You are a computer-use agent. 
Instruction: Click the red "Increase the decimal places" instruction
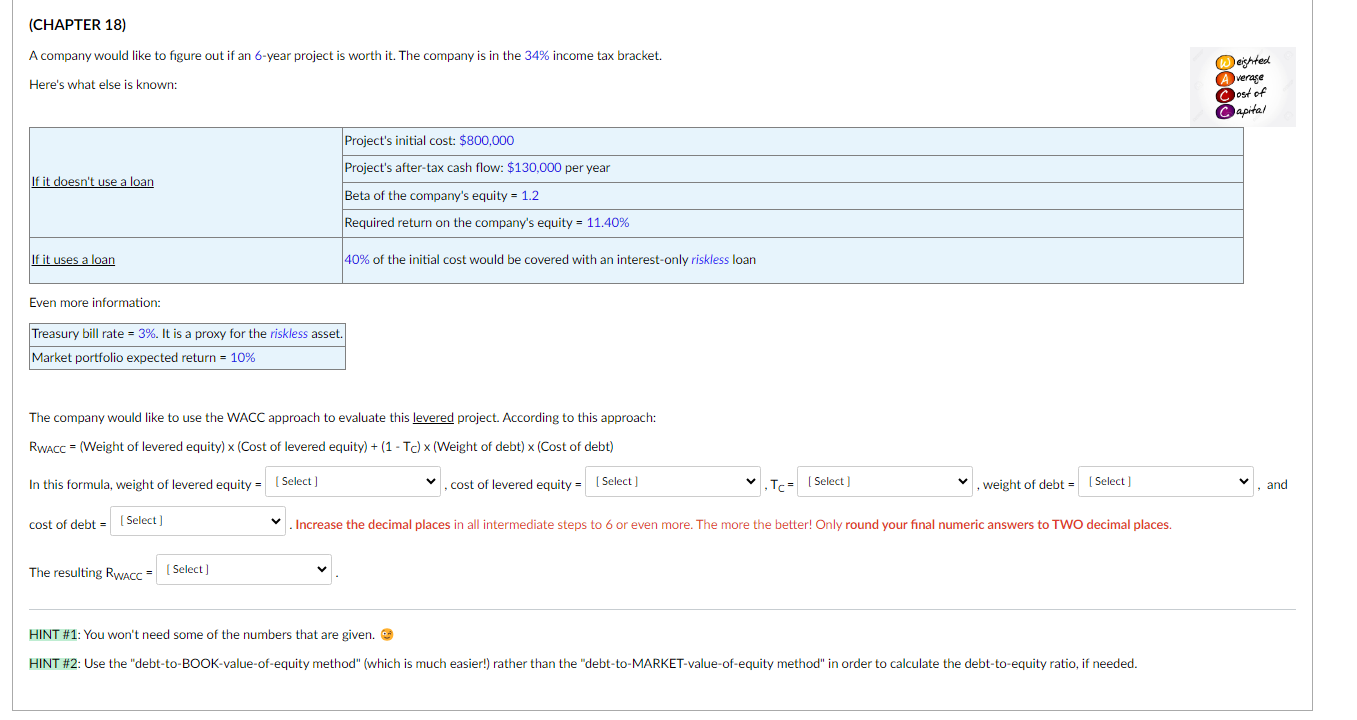pos(734,525)
